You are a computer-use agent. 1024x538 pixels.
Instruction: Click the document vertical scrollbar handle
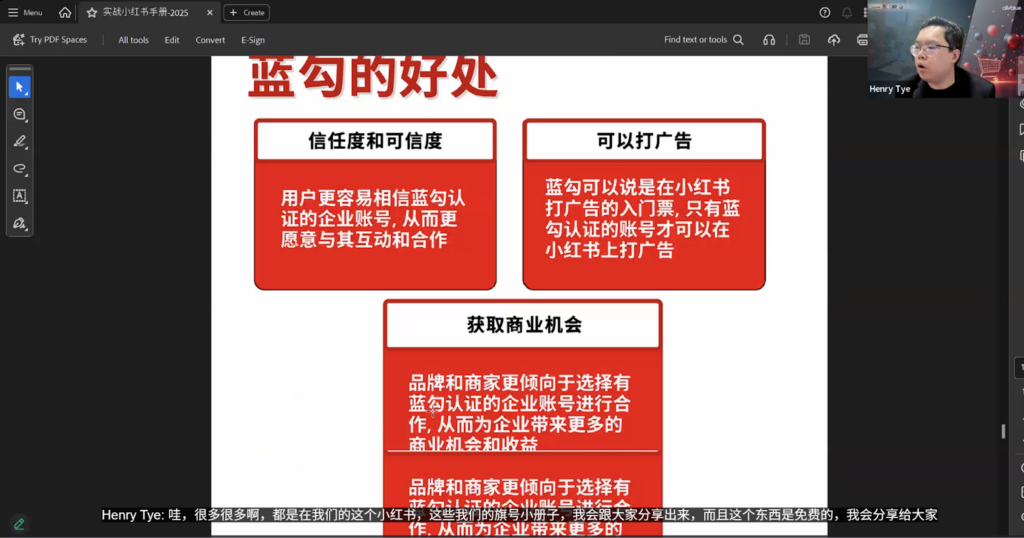click(1003, 432)
